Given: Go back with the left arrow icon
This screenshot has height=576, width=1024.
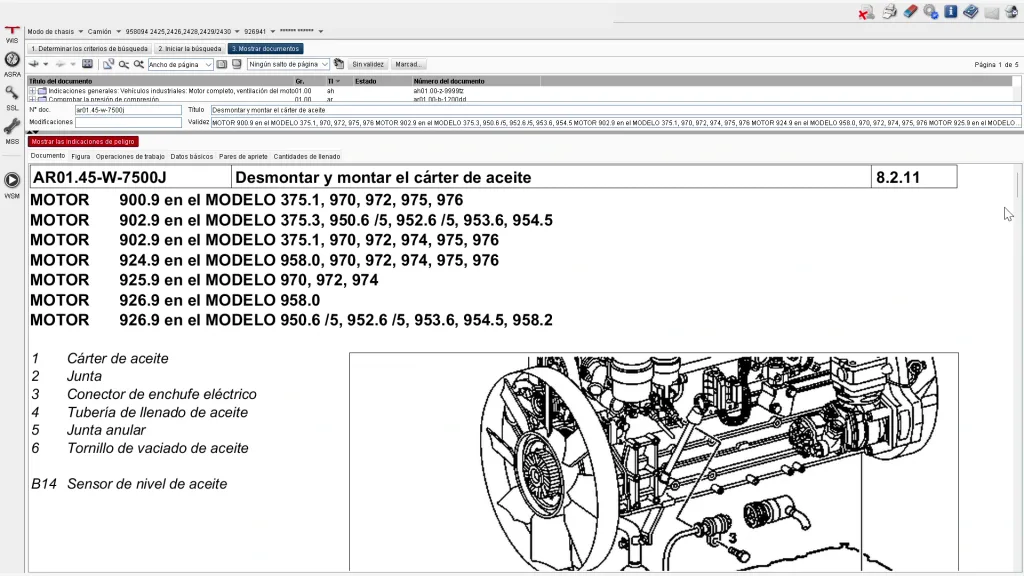Looking at the screenshot, I should (x=34, y=64).
